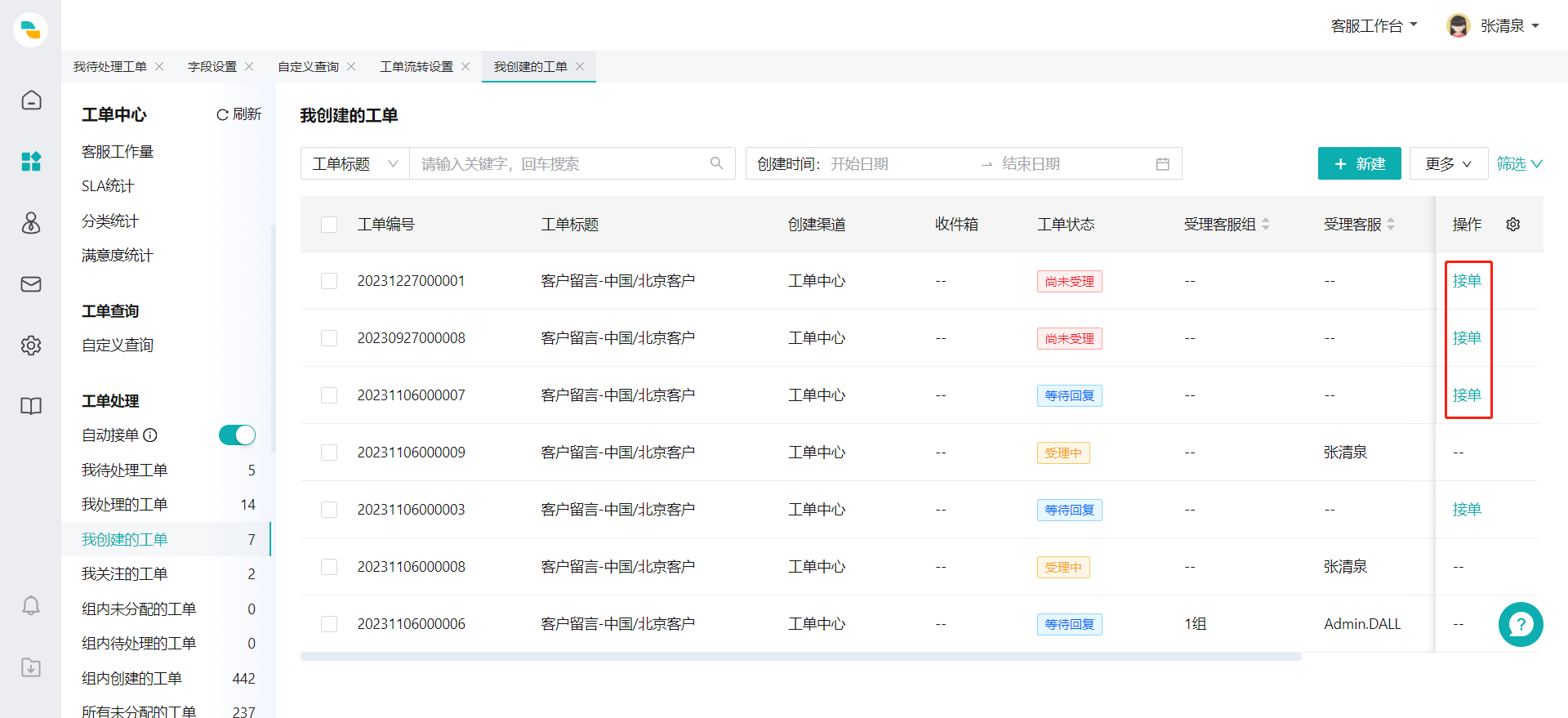Screen dimensions: 1568x718
Task: Open the download center icon
Action: (31, 667)
